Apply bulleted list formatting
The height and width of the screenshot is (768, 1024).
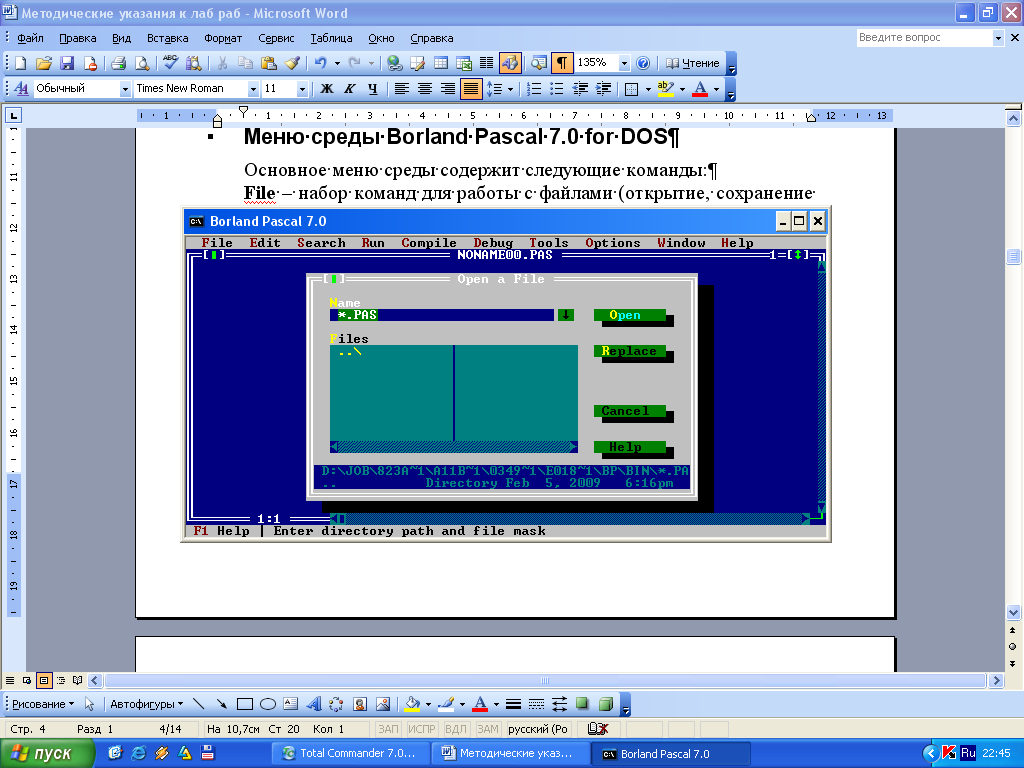(556, 89)
